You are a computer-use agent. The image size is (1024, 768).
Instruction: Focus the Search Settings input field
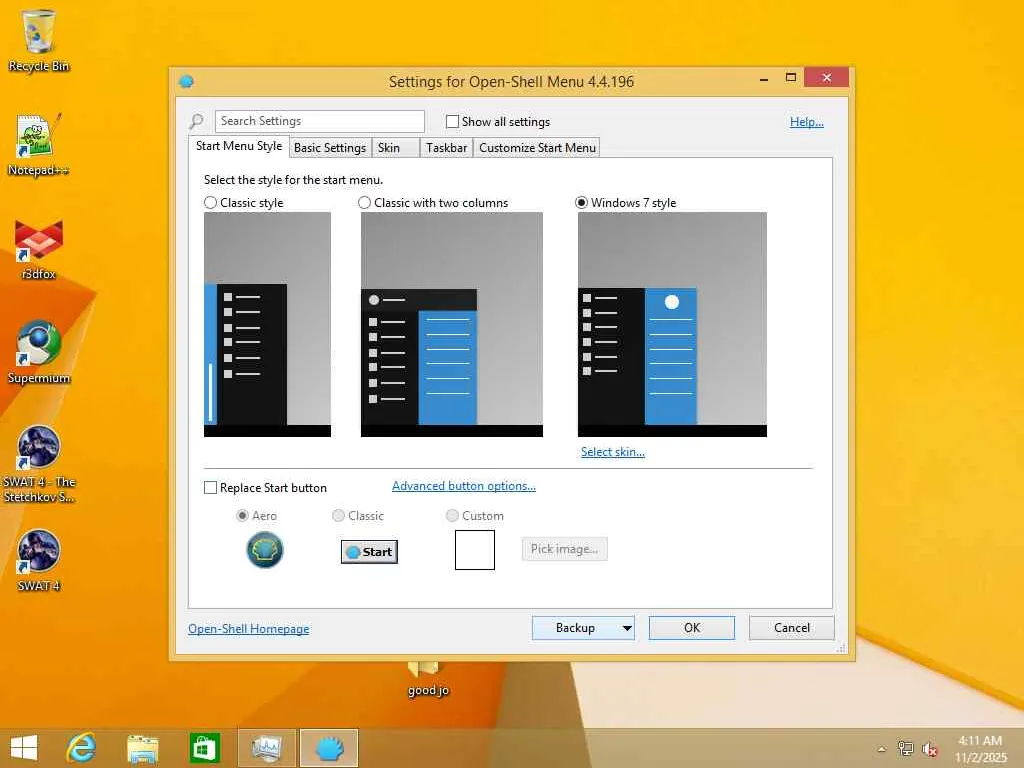(x=319, y=121)
